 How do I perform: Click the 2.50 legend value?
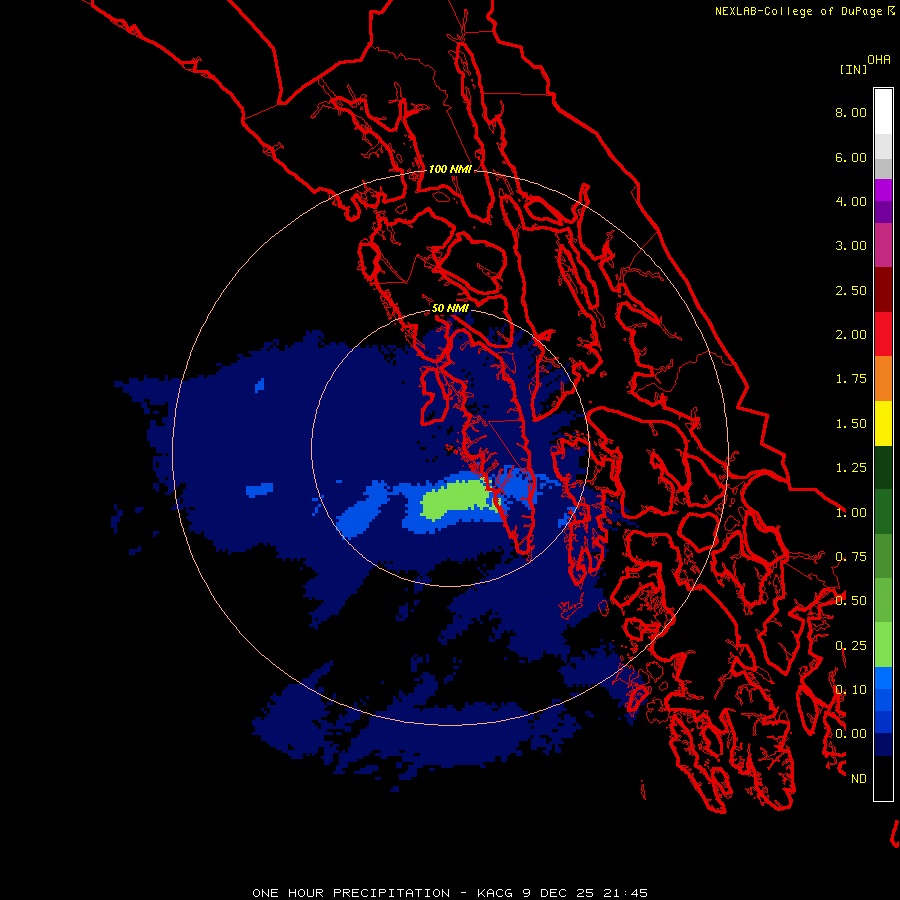pyautogui.click(x=851, y=290)
